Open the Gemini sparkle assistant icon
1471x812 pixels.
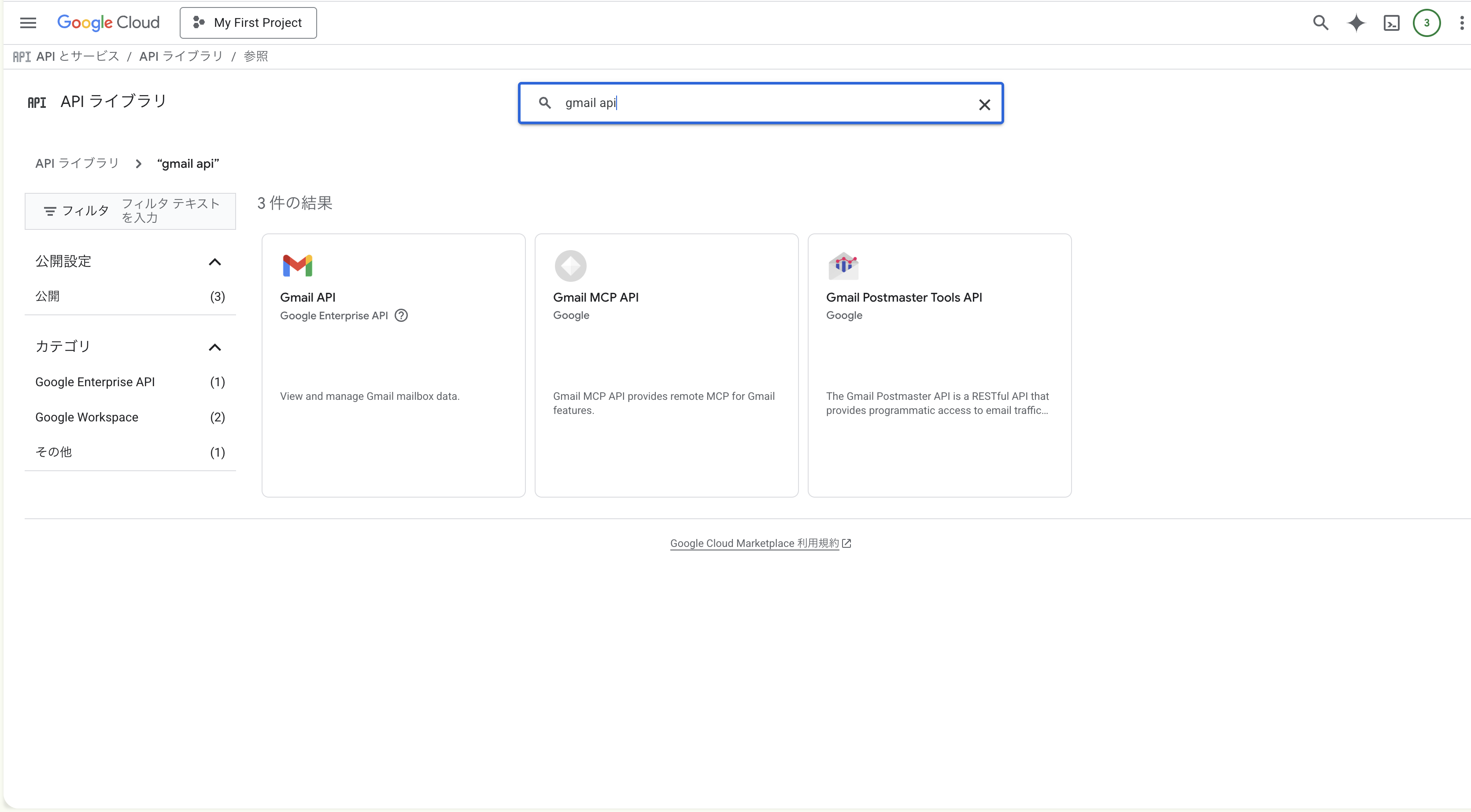(1356, 23)
